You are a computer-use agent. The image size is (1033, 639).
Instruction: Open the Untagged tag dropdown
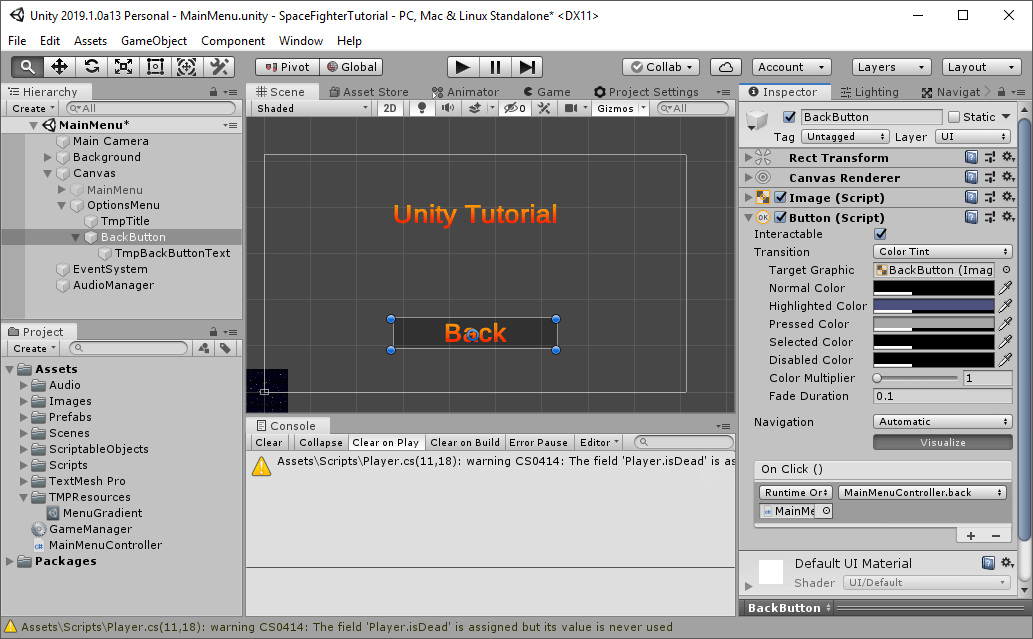pos(843,136)
